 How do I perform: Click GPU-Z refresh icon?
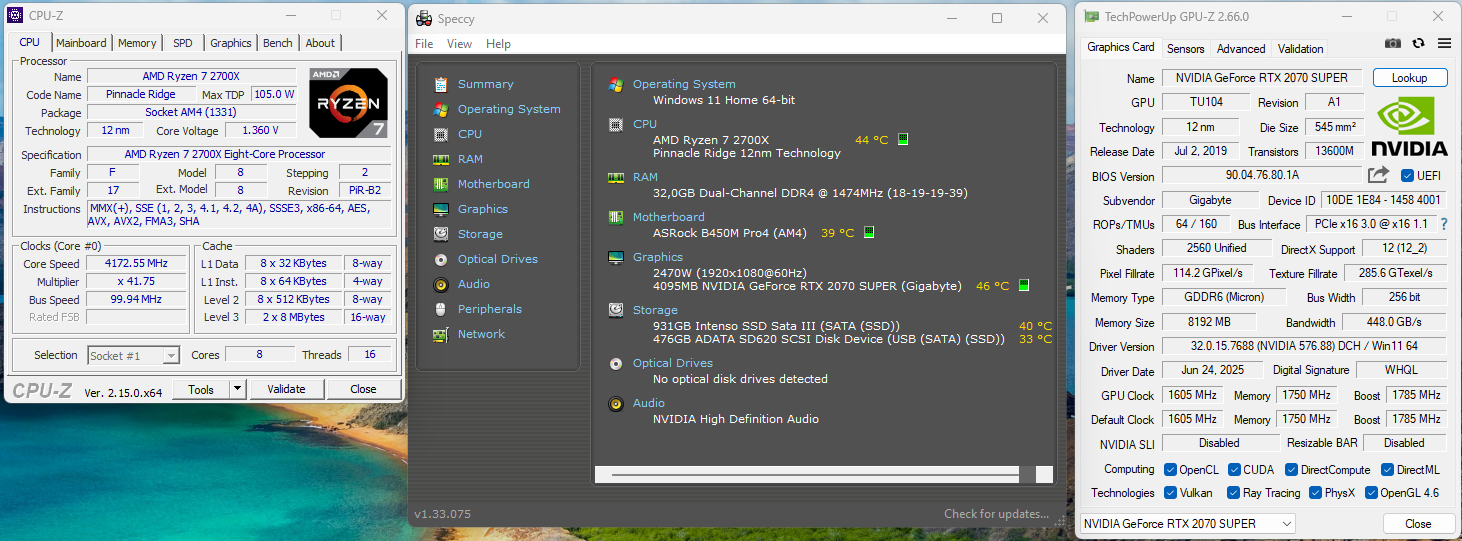tap(1418, 43)
